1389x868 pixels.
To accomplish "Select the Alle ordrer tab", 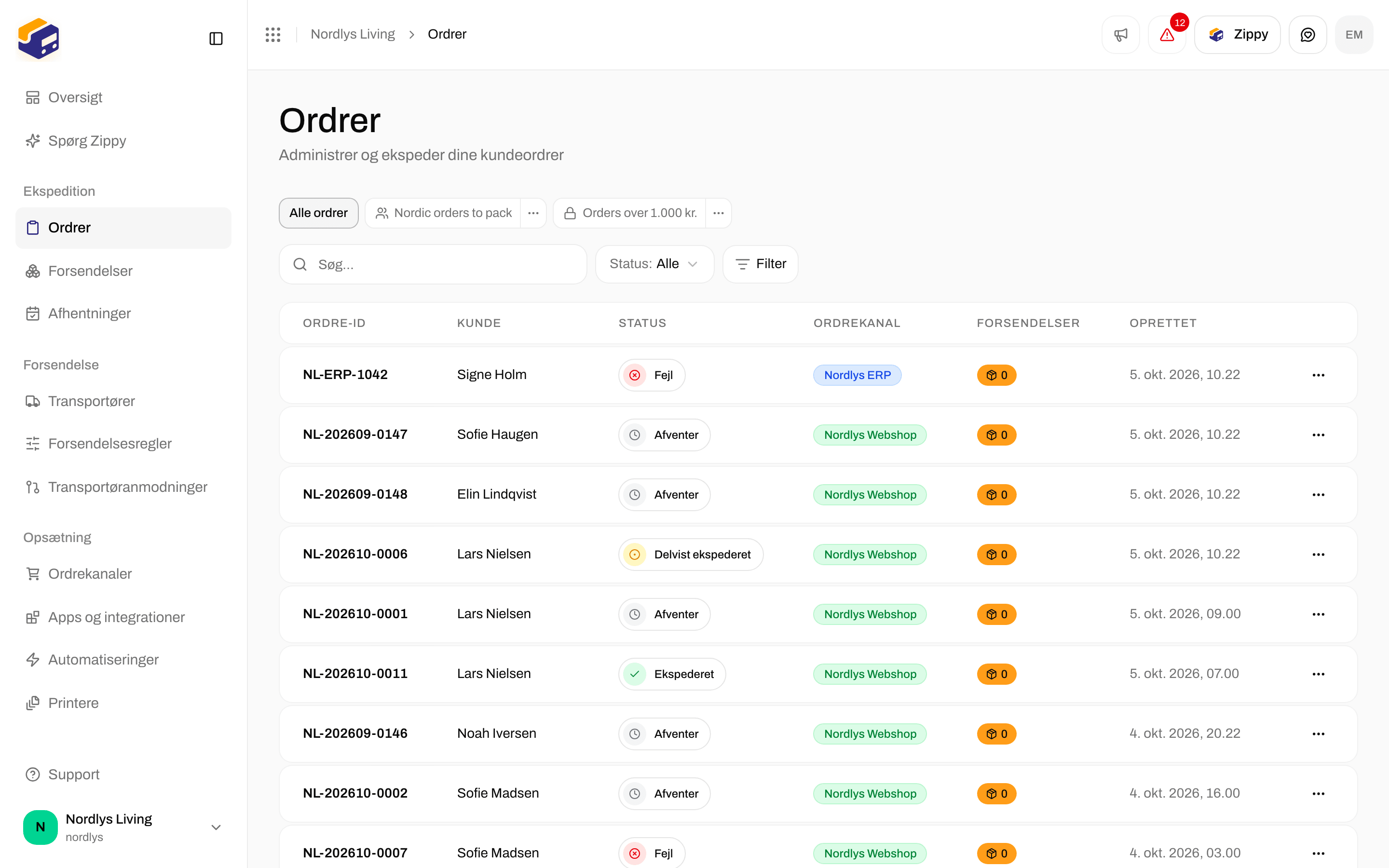I will pos(318,213).
